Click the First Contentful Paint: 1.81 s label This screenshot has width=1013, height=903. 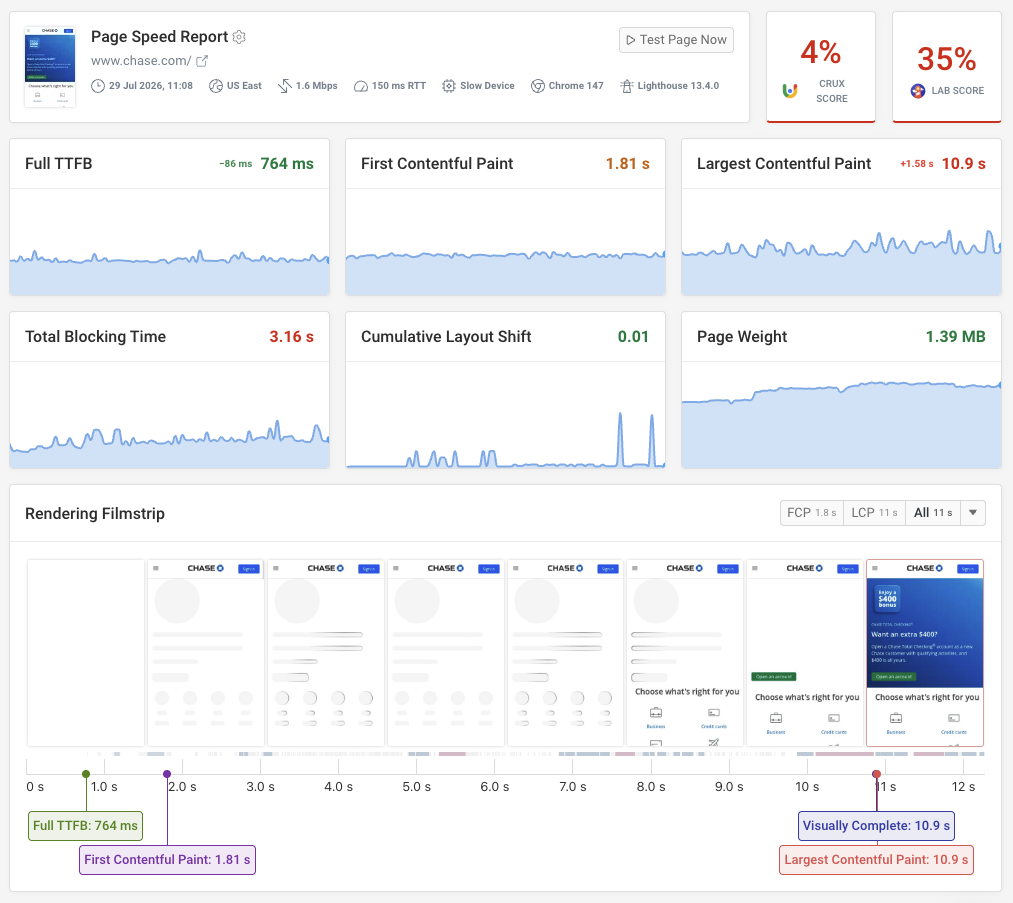coord(167,860)
